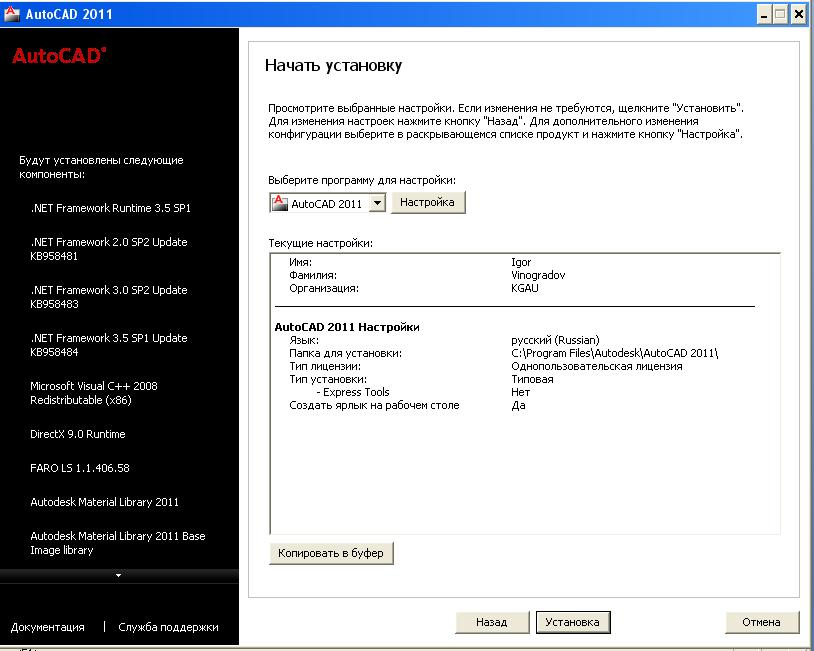814x651 pixels.
Task: Select .NET Framework 3.5 SP1 Update KB958484
Action: point(108,345)
